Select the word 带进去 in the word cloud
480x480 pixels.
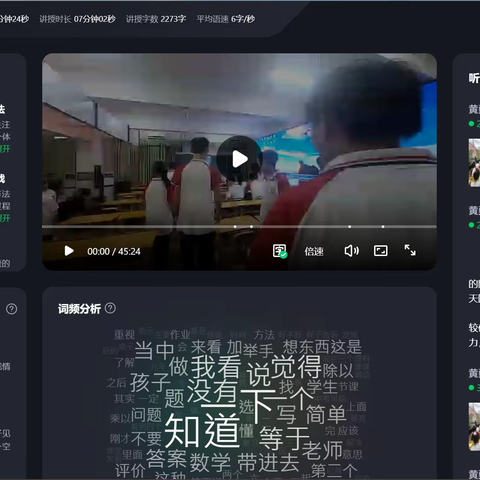(x=268, y=462)
